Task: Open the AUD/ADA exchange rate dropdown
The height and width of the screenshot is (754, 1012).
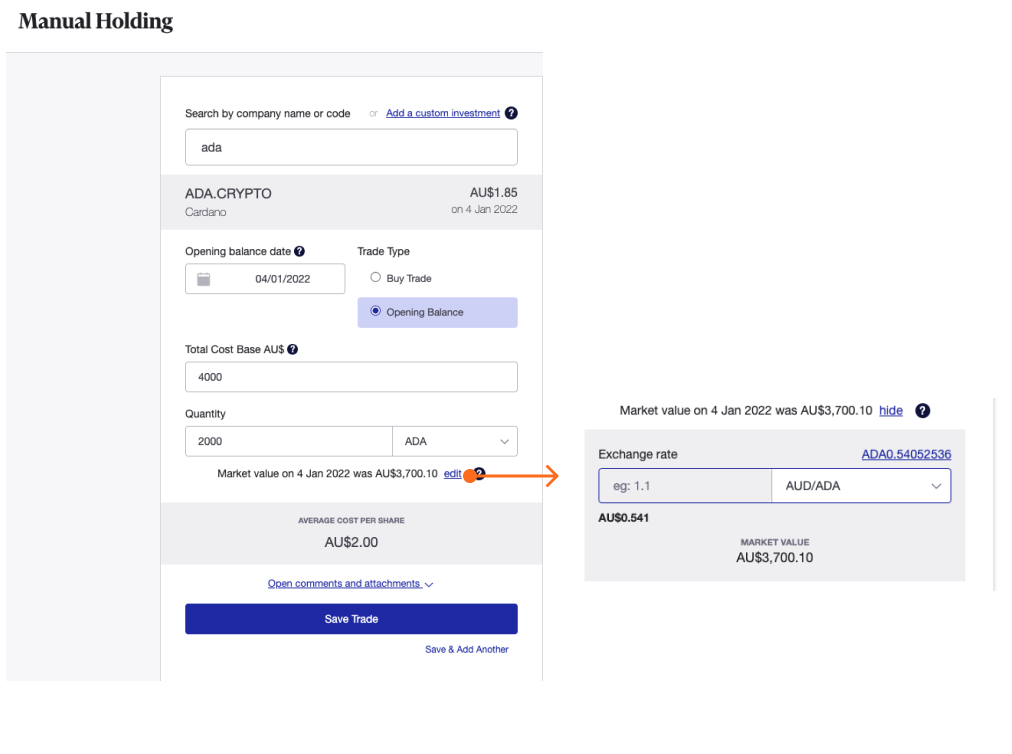Action: coord(861,486)
